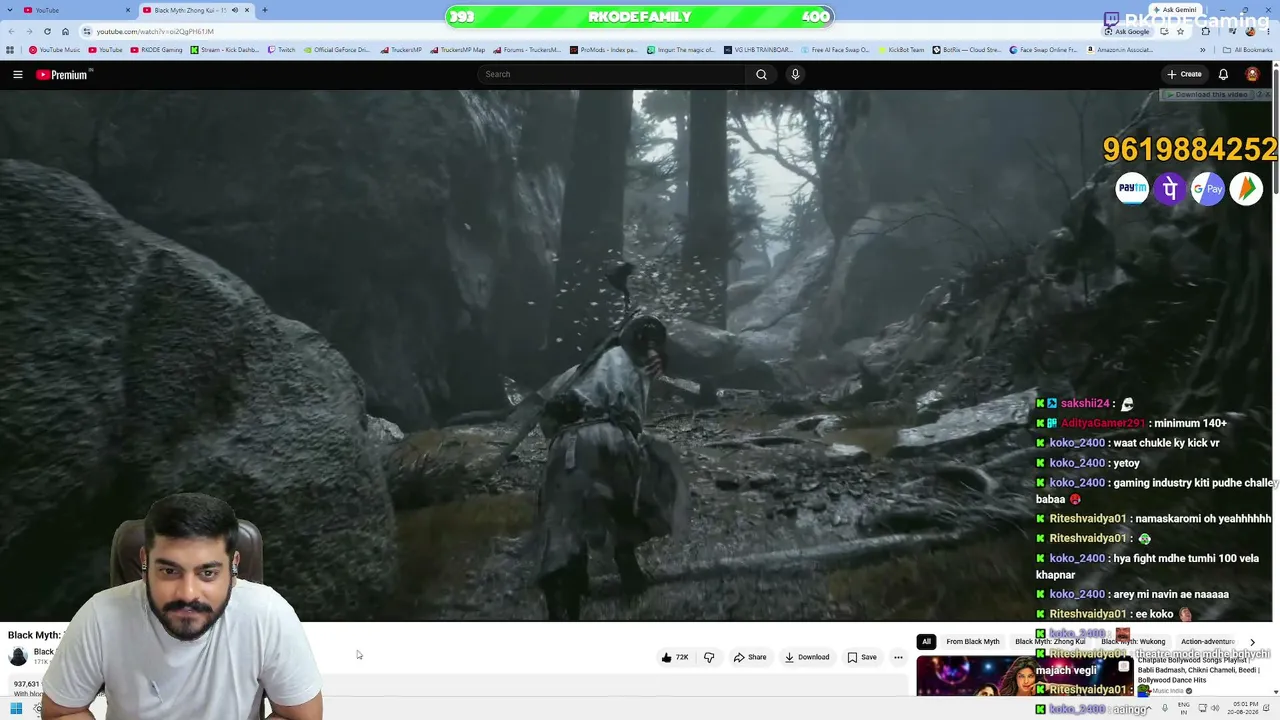Close the first YouTube tab
This screenshot has height=720, width=1280.
(x=128, y=10)
